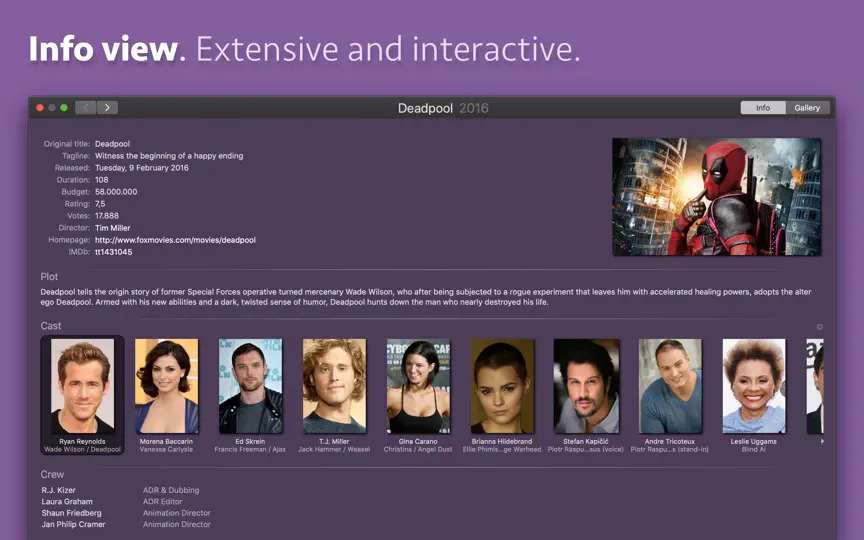Viewport: 864px width, 540px height.
Task: Click the ADR & Dubbing role
Action: [x=171, y=490]
